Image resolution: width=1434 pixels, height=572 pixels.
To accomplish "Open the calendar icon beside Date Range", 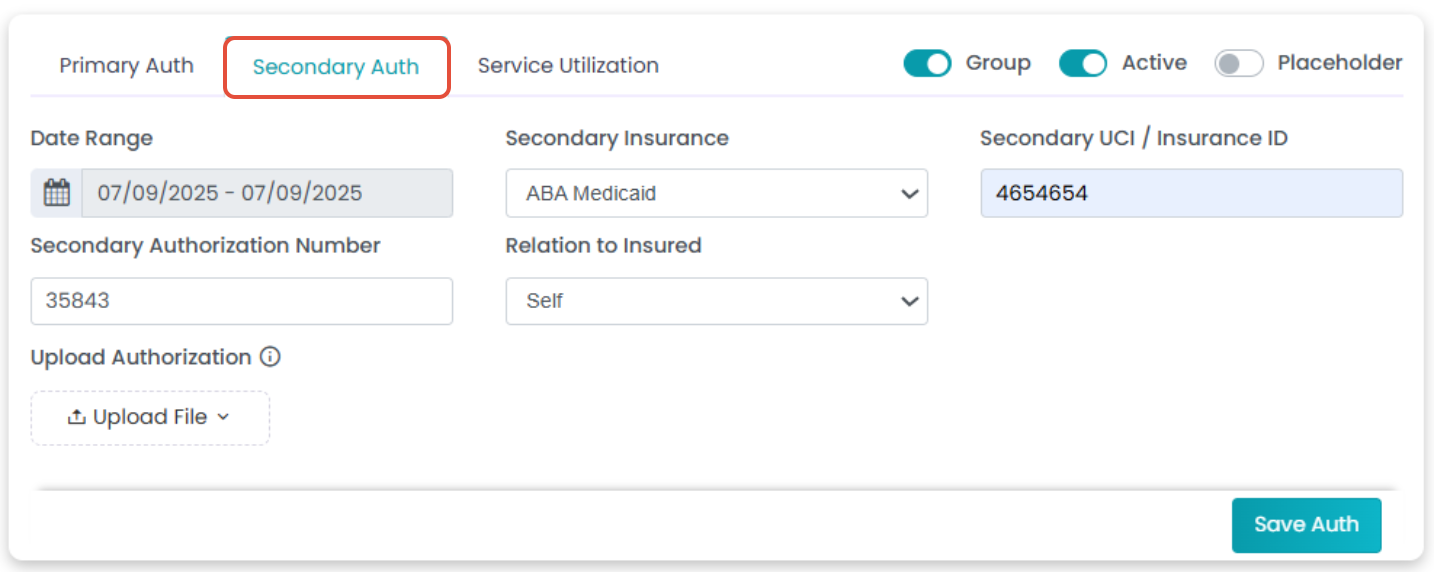I will coord(57,193).
